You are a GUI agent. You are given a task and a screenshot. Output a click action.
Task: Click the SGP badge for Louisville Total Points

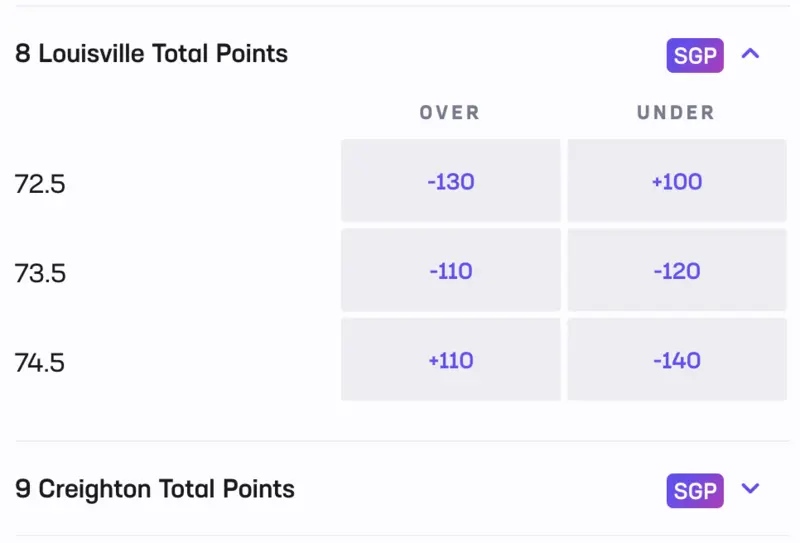[x=695, y=55]
